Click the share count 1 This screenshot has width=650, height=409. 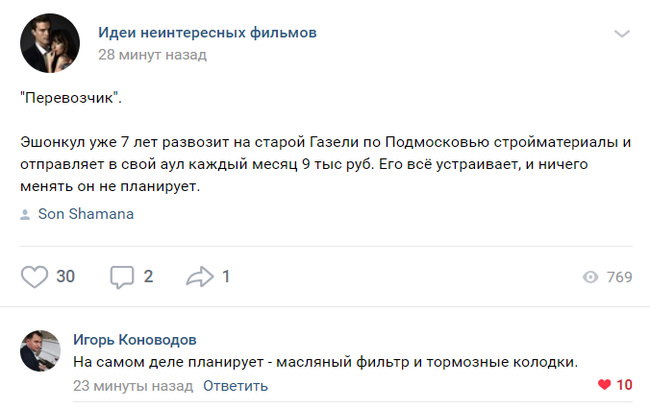[226, 276]
